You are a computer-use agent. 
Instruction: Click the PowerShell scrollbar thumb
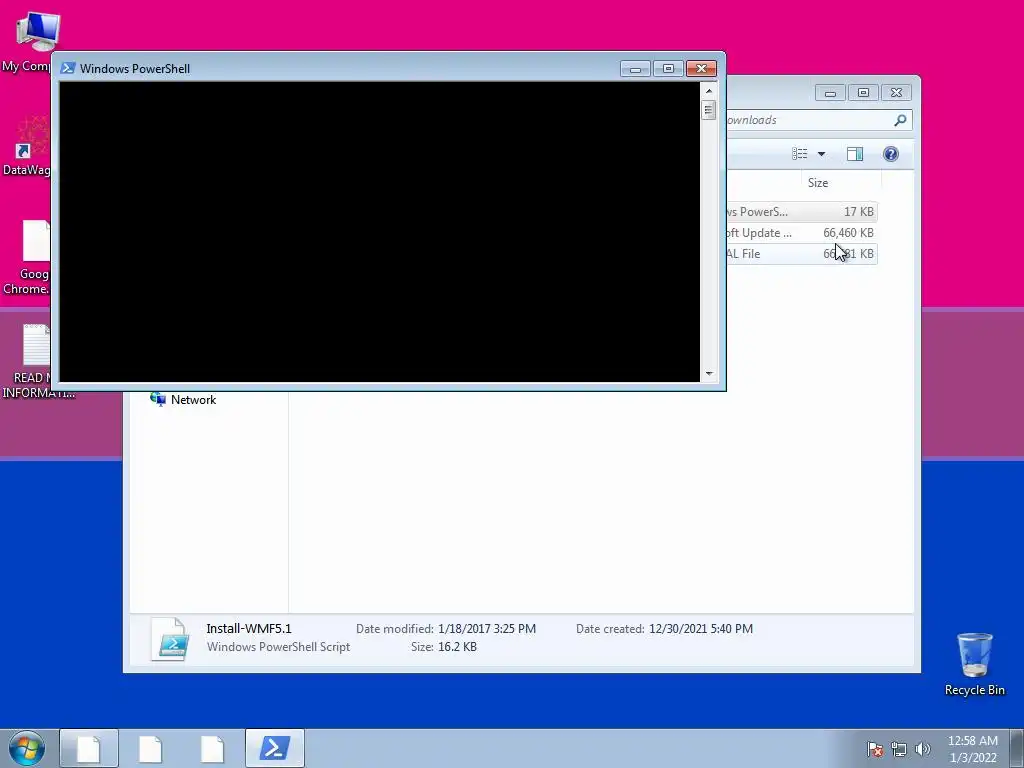coord(709,110)
